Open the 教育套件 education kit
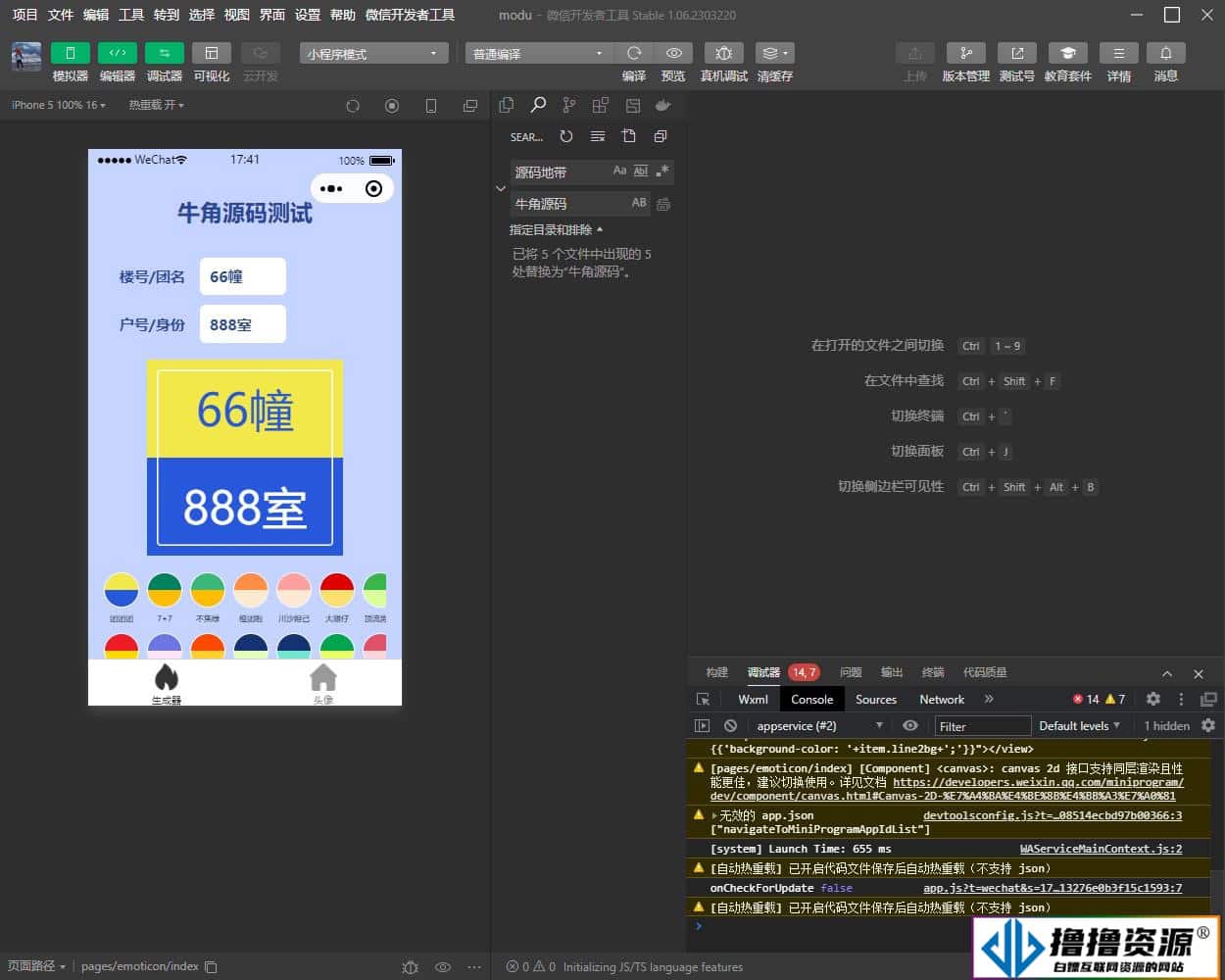The width and height of the screenshot is (1225, 980). 1068,53
